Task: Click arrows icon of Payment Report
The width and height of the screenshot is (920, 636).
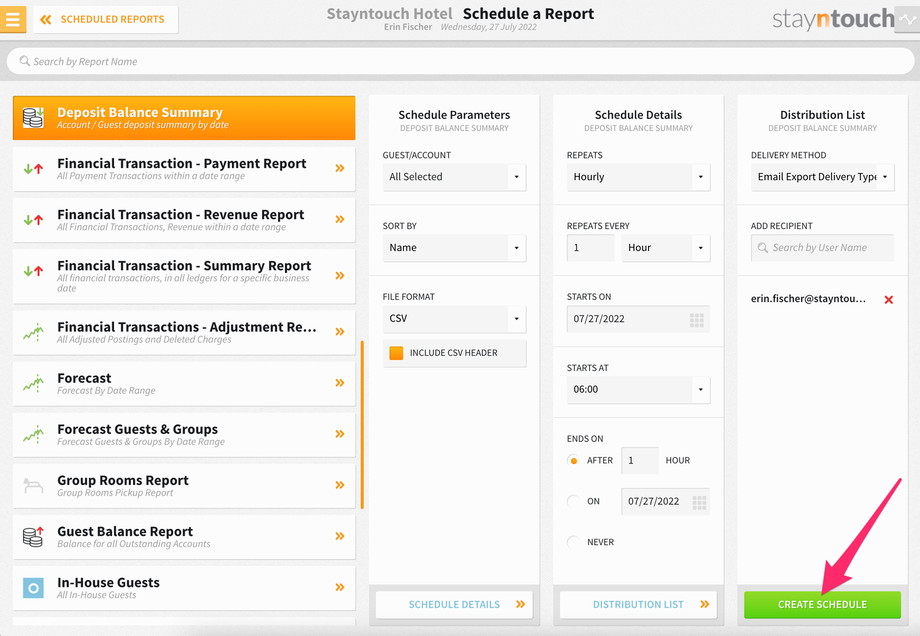Action: (x=33, y=169)
